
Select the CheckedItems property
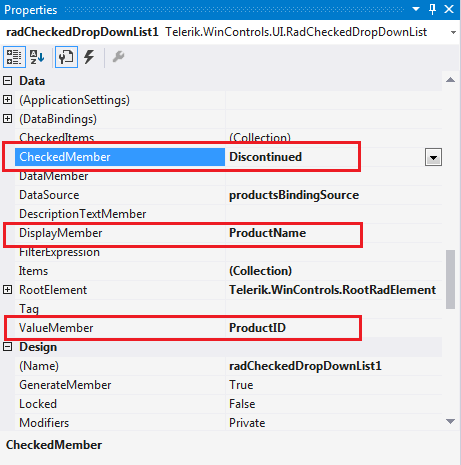57,137
